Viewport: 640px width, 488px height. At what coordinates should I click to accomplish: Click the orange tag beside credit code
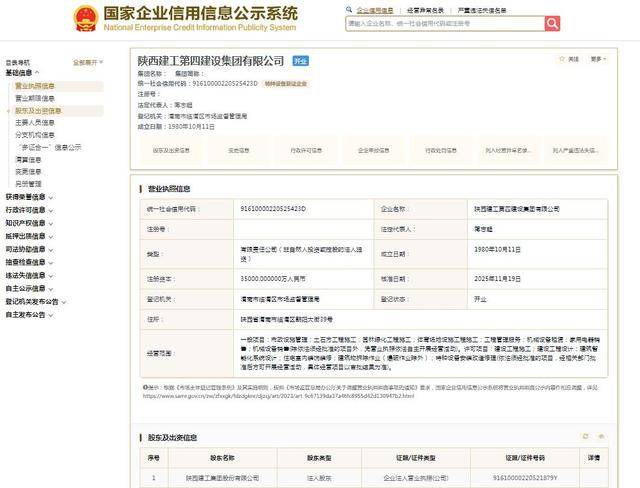[286, 84]
